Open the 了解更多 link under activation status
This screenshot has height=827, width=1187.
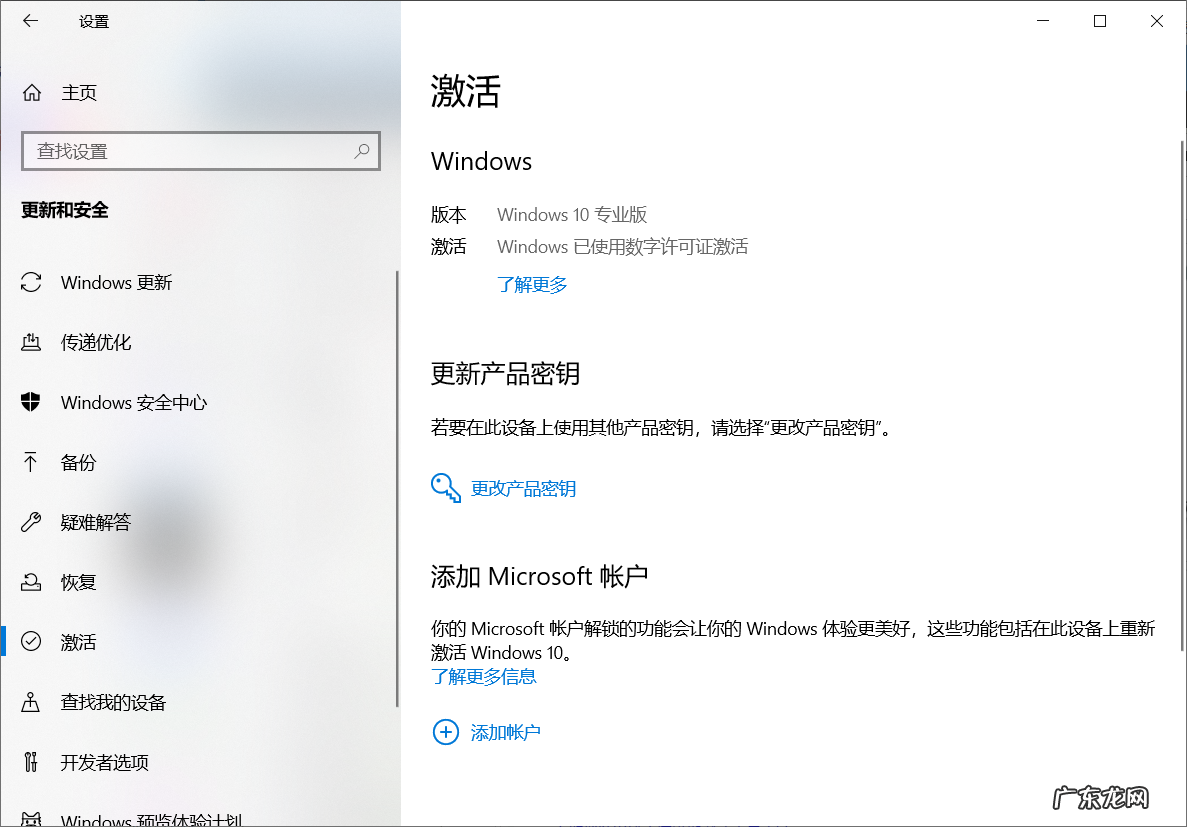[532, 284]
